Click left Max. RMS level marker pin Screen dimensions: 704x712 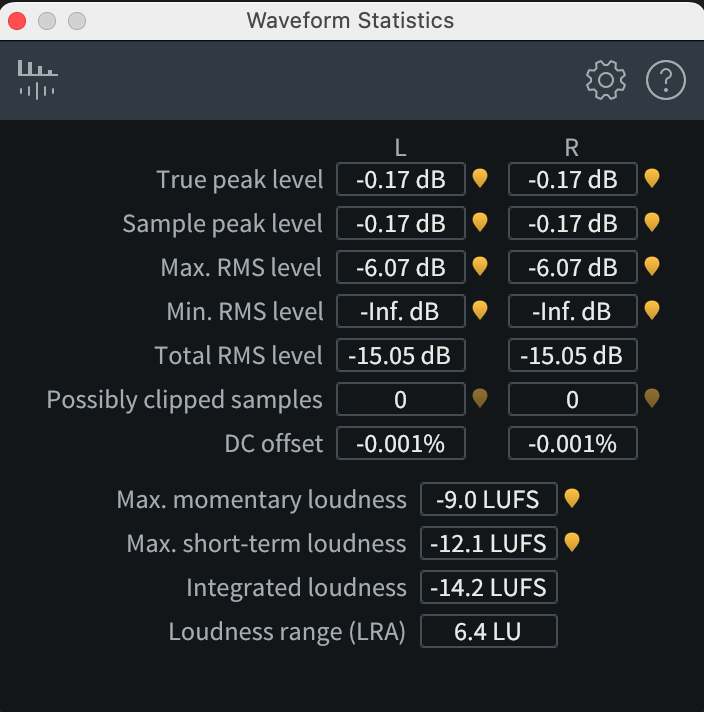pos(480,266)
